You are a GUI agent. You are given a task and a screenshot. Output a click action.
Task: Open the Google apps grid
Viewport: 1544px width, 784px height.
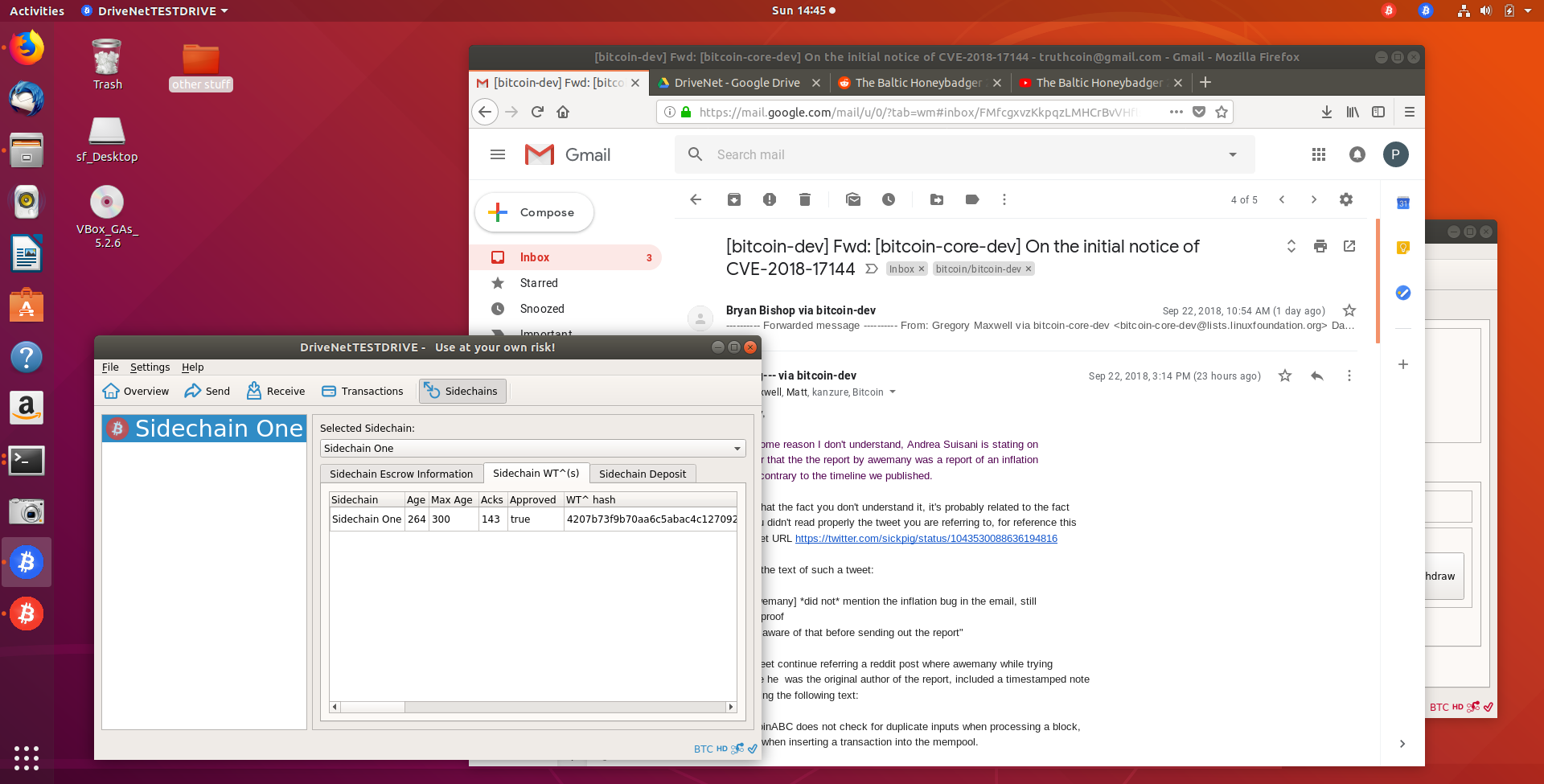tap(1319, 154)
